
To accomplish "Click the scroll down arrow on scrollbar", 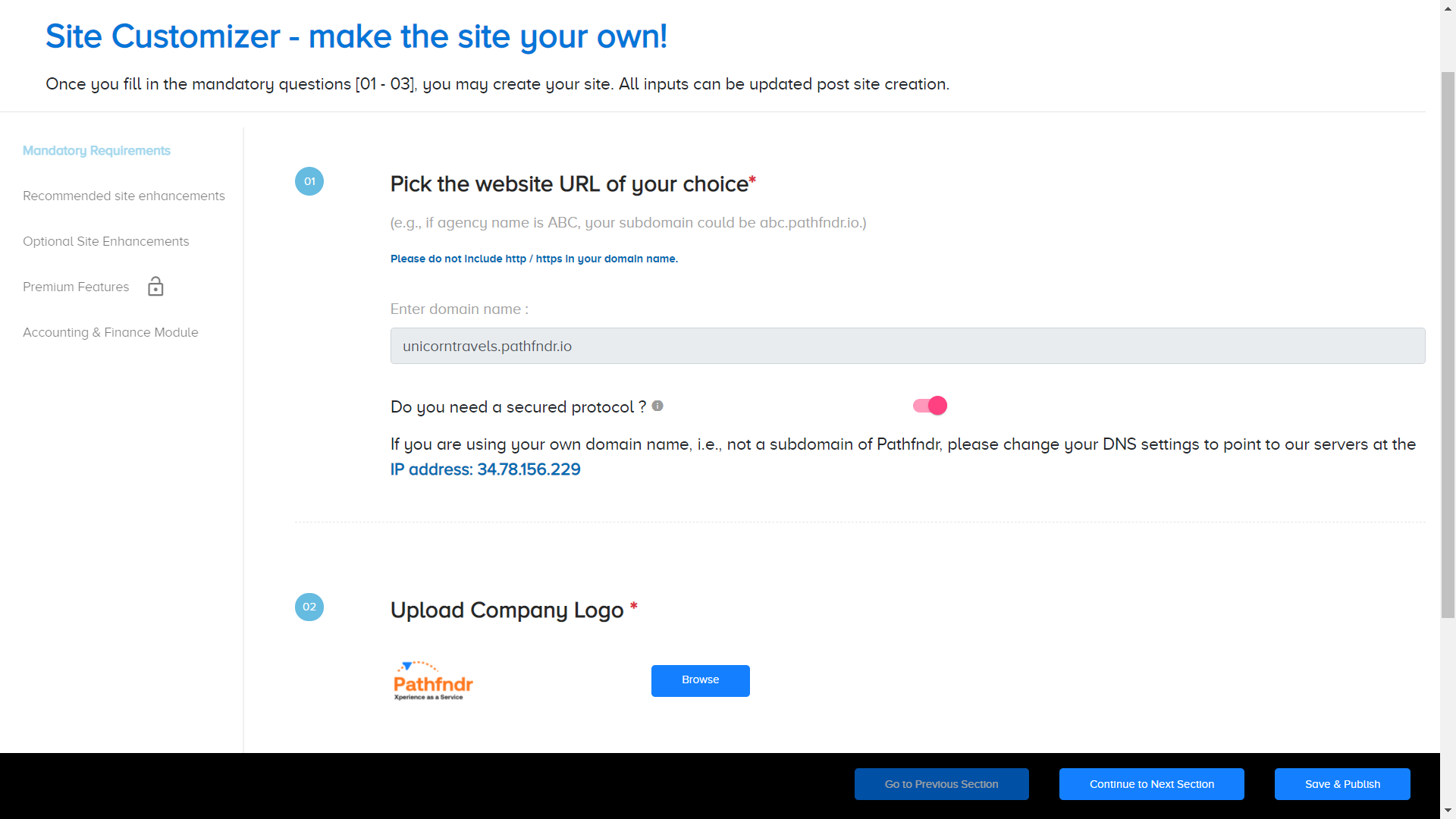I will [x=1448, y=811].
